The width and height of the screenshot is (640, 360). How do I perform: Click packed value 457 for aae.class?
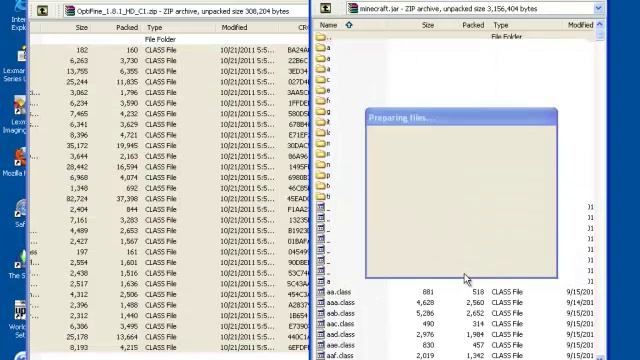tap(478, 345)
